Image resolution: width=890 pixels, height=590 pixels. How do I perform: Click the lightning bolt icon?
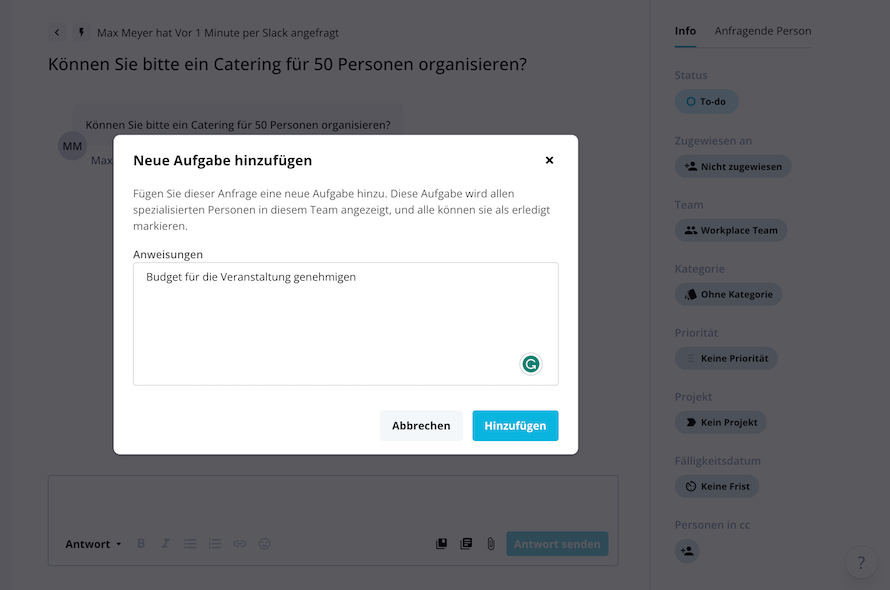pos(82,32)
